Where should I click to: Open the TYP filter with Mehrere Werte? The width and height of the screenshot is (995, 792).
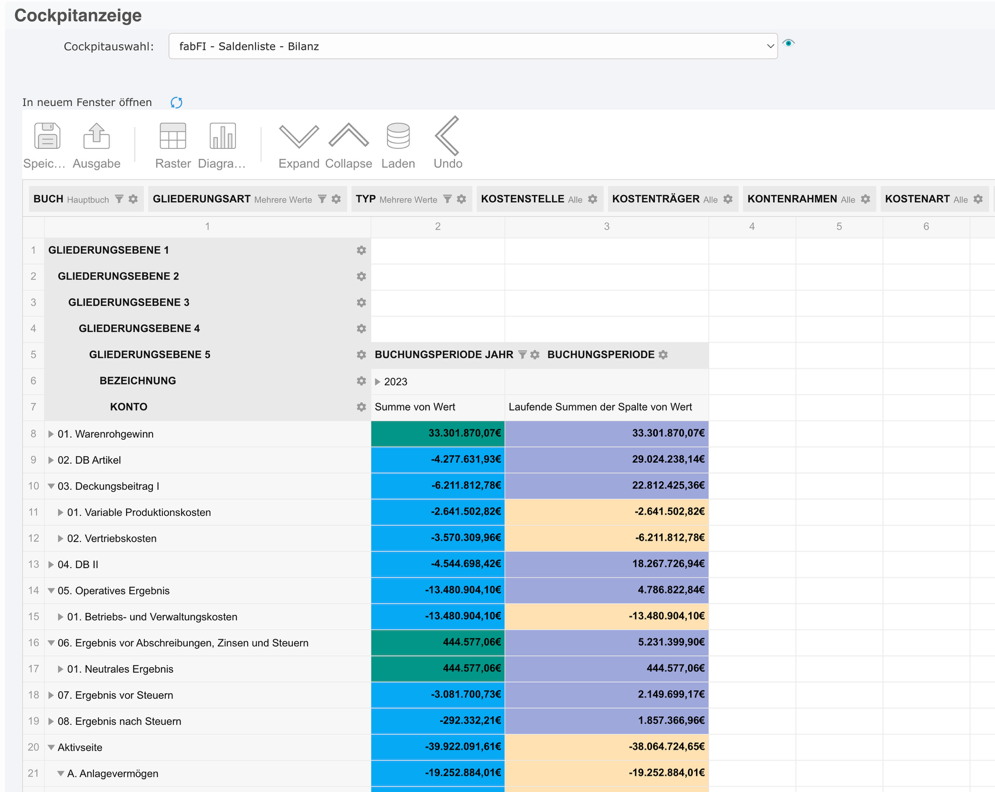tap(446, 199)
